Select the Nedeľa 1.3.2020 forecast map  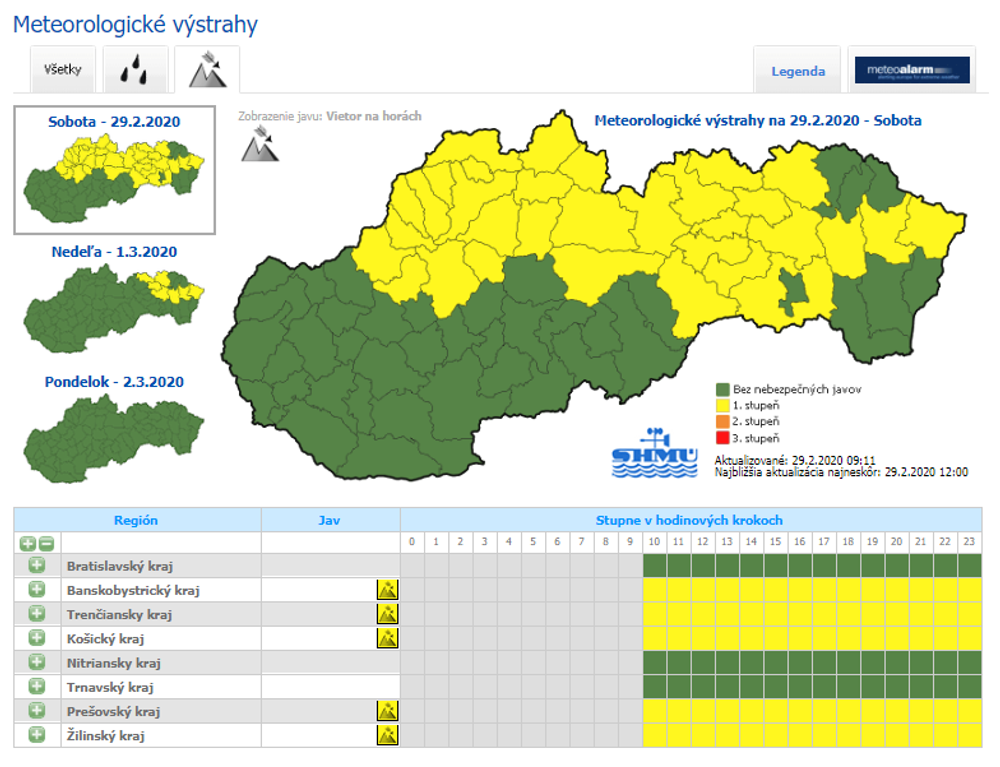click(114, 295)
